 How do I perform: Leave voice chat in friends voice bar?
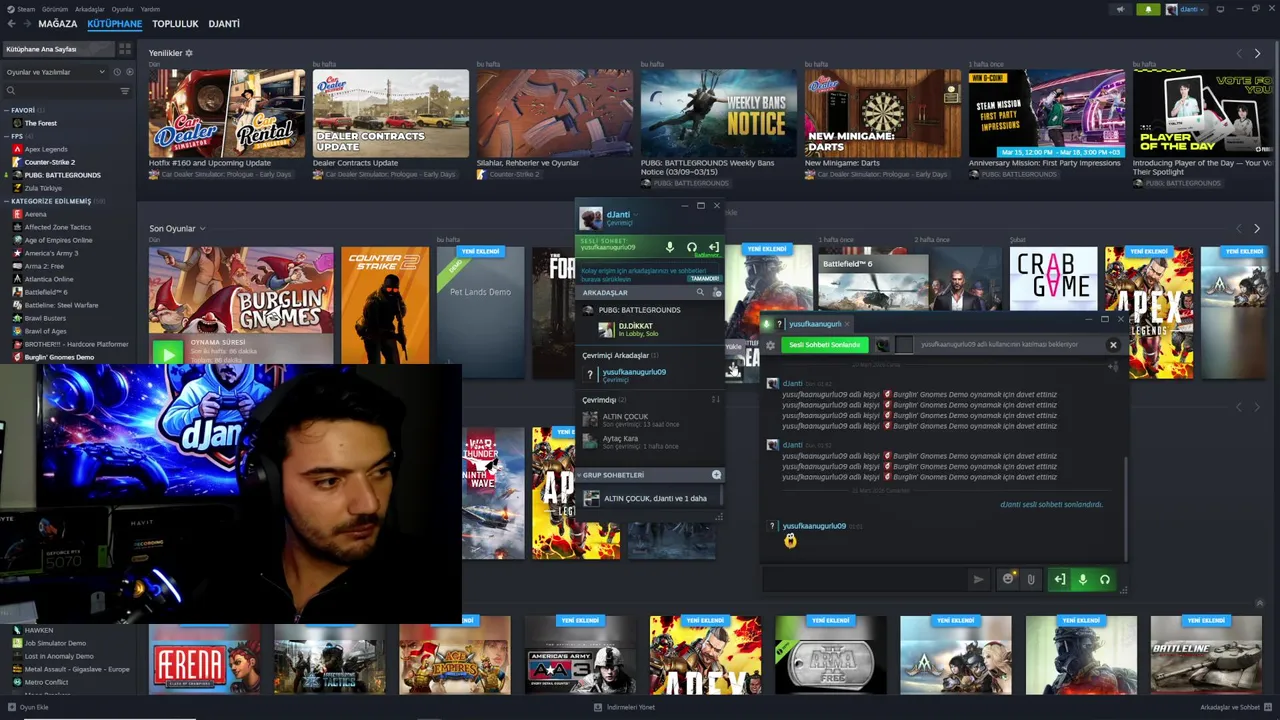713,247
